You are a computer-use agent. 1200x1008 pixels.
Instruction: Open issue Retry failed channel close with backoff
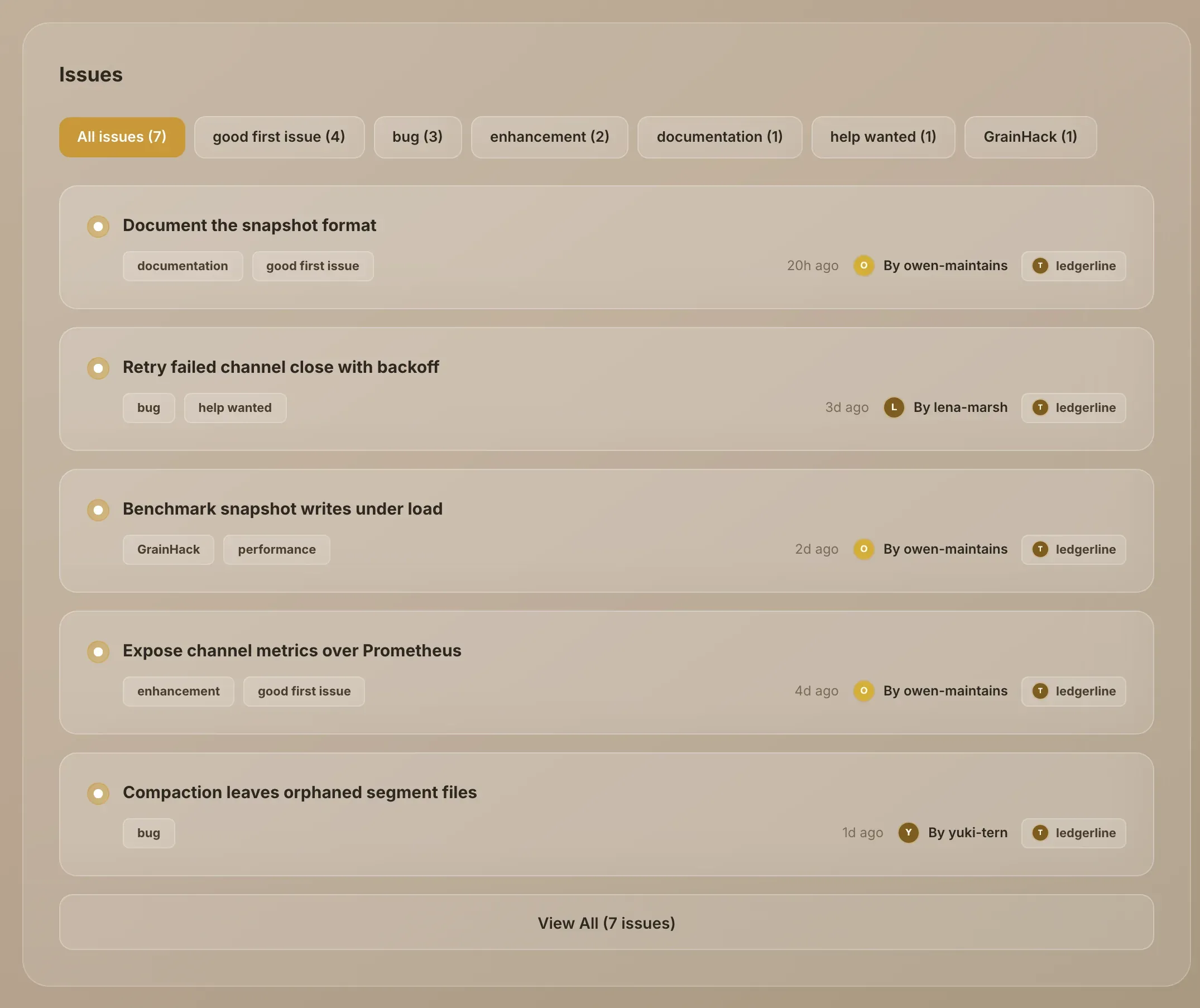click(x=281, y=367)
